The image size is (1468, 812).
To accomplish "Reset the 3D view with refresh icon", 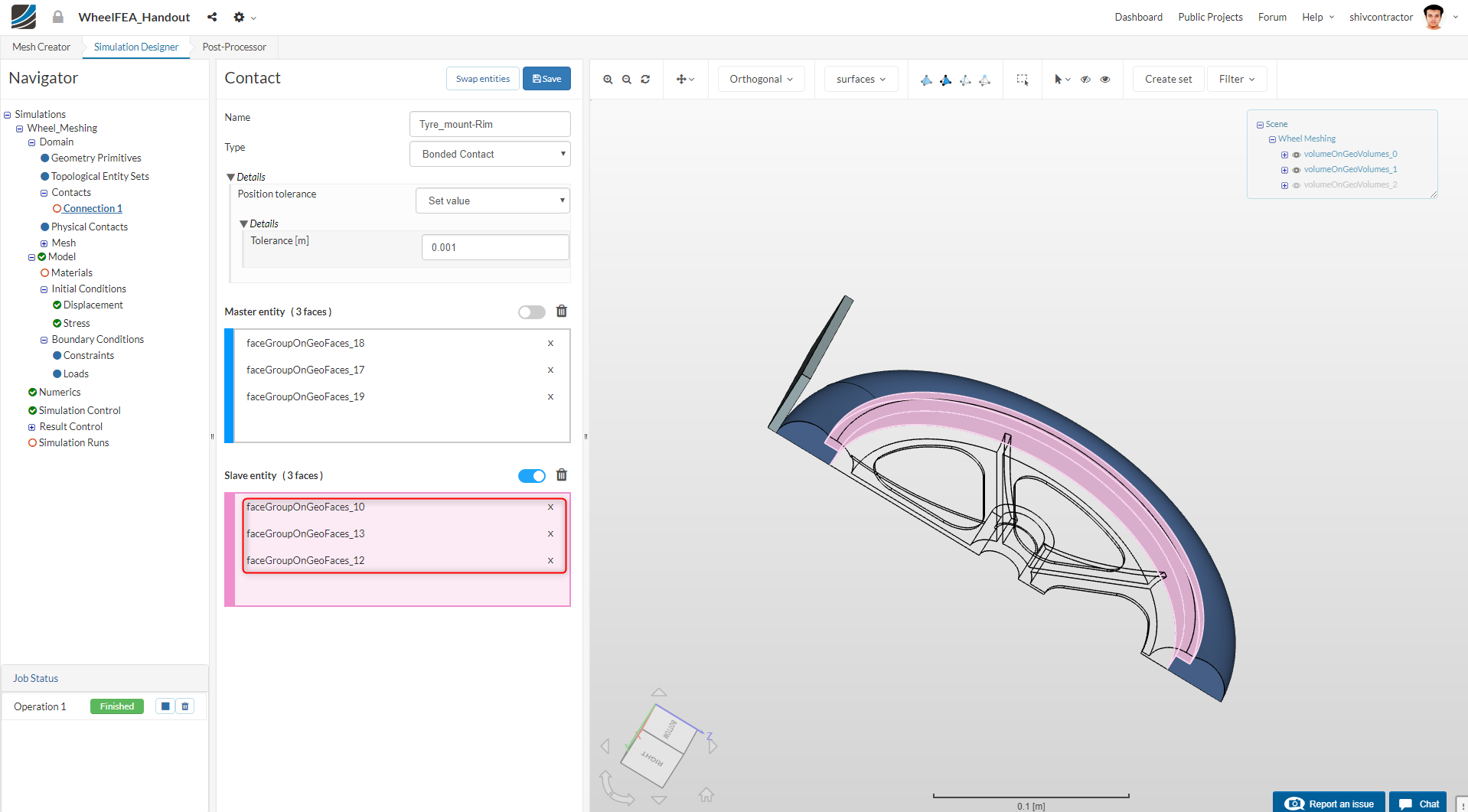I will [645, 80].
